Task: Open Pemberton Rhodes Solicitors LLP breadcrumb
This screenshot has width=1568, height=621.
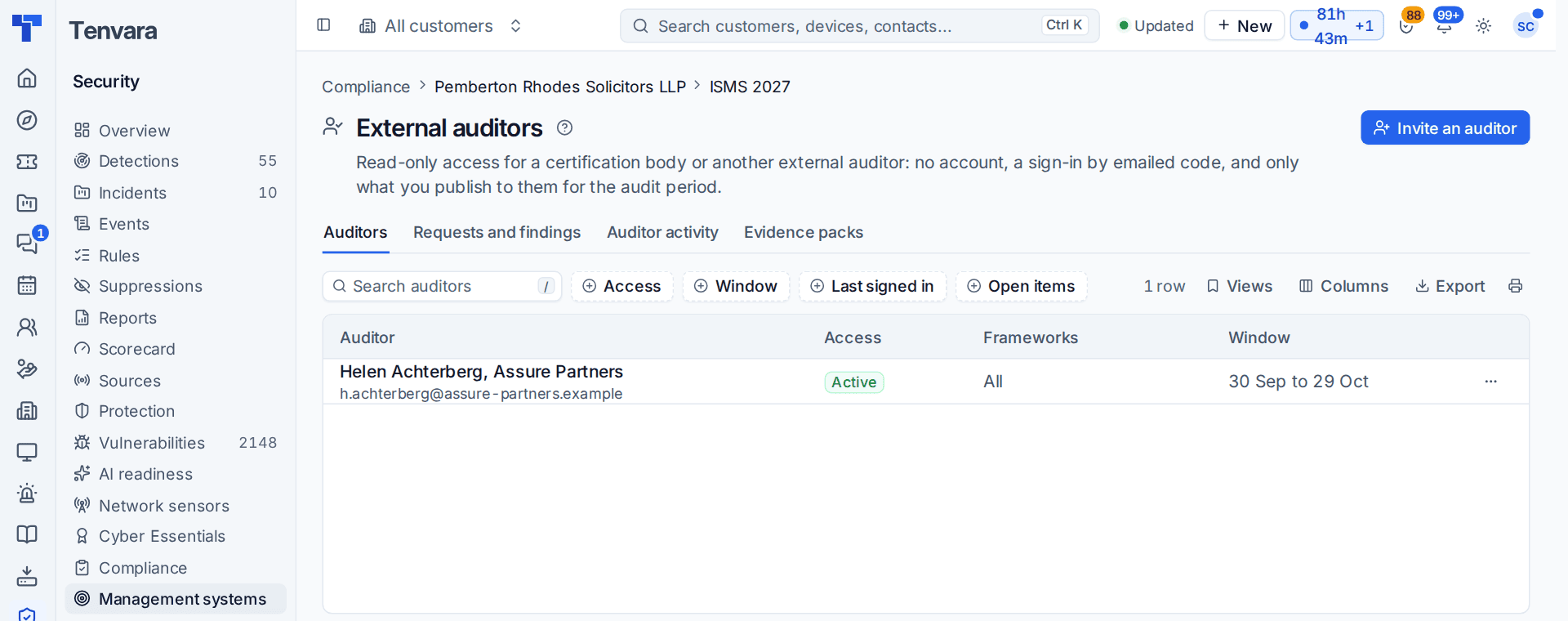Action: tap(560, 87)
